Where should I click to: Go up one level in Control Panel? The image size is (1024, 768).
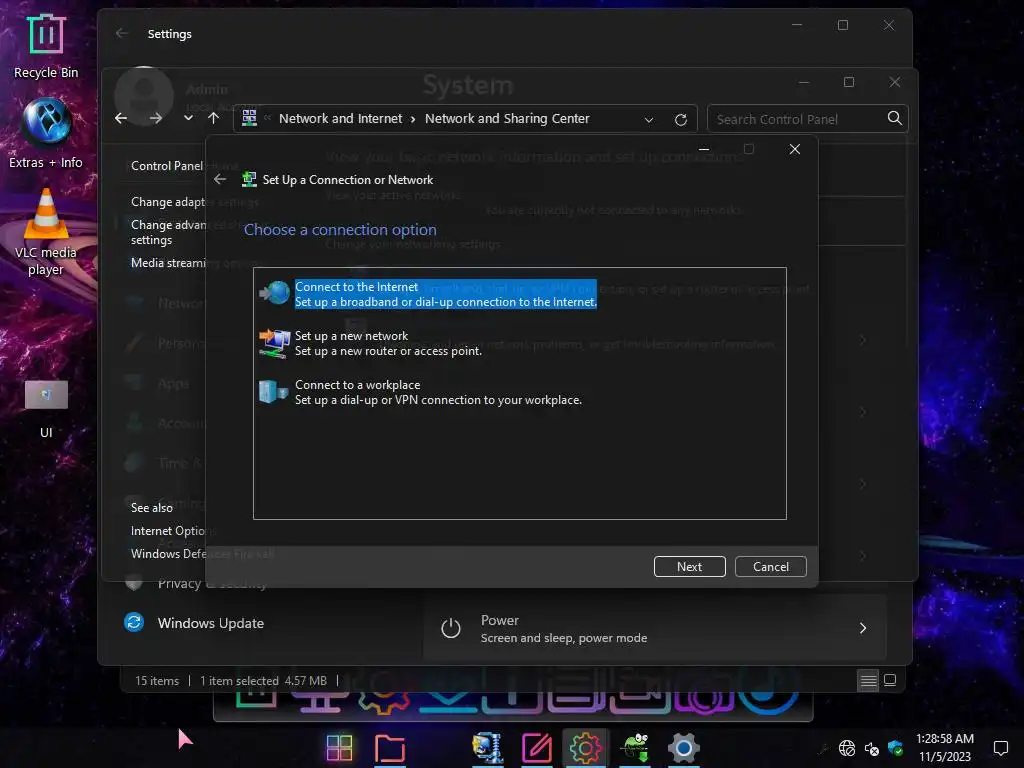pyautogui.click(x=214, y=118)
